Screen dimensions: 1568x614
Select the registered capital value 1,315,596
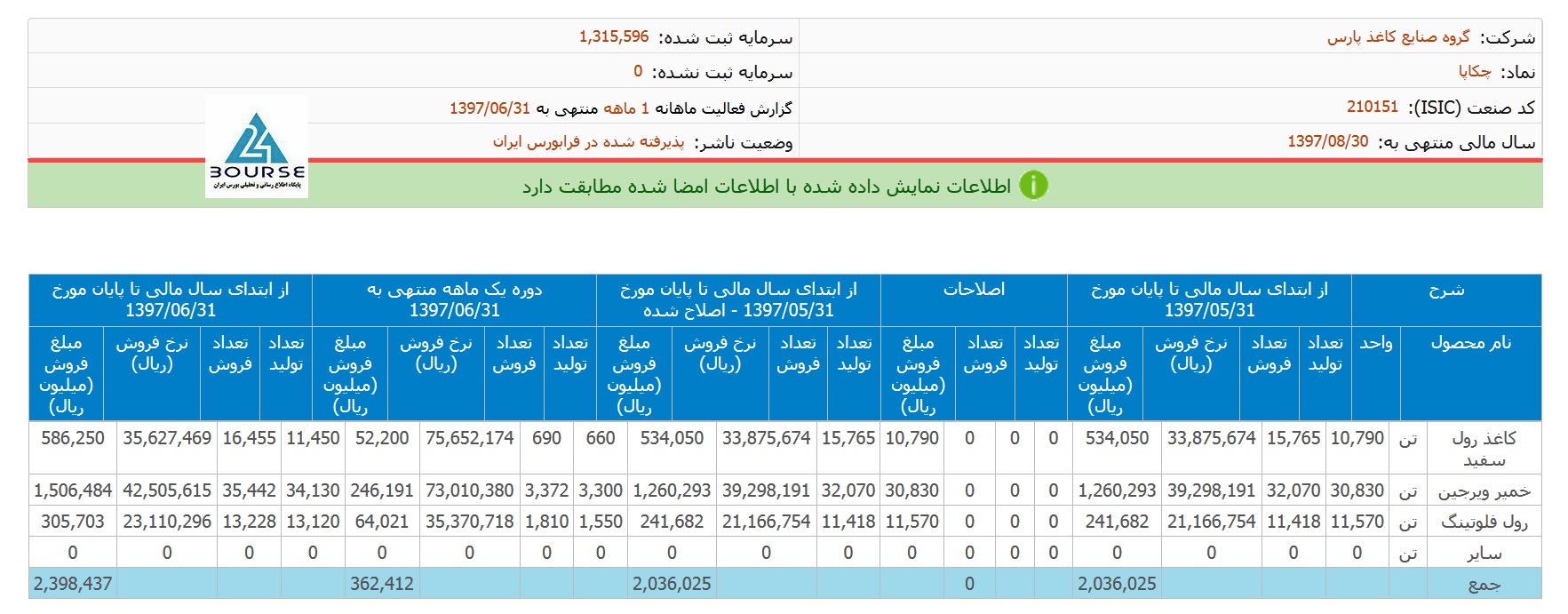click(x=614, y=36)
